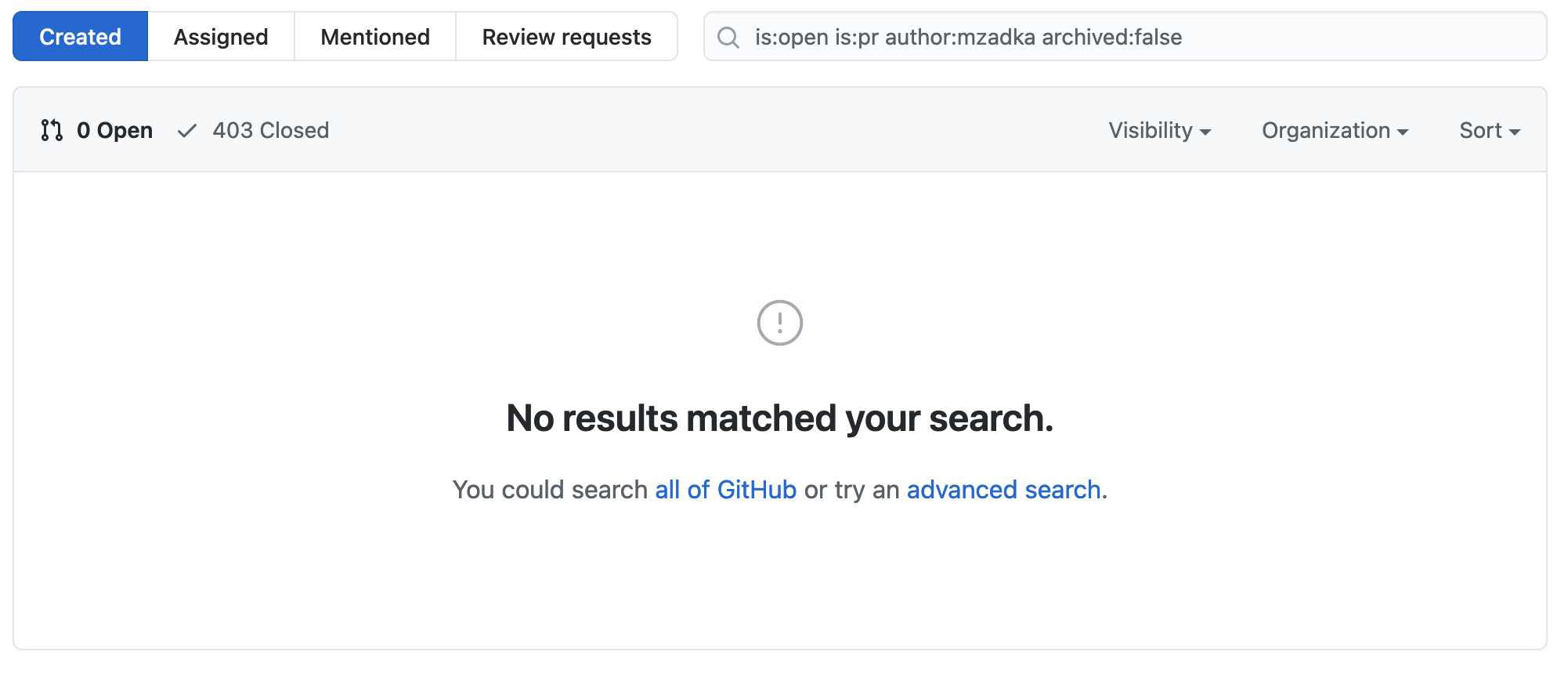Follow the "all of GitHub" link

(x=725, y=490)
